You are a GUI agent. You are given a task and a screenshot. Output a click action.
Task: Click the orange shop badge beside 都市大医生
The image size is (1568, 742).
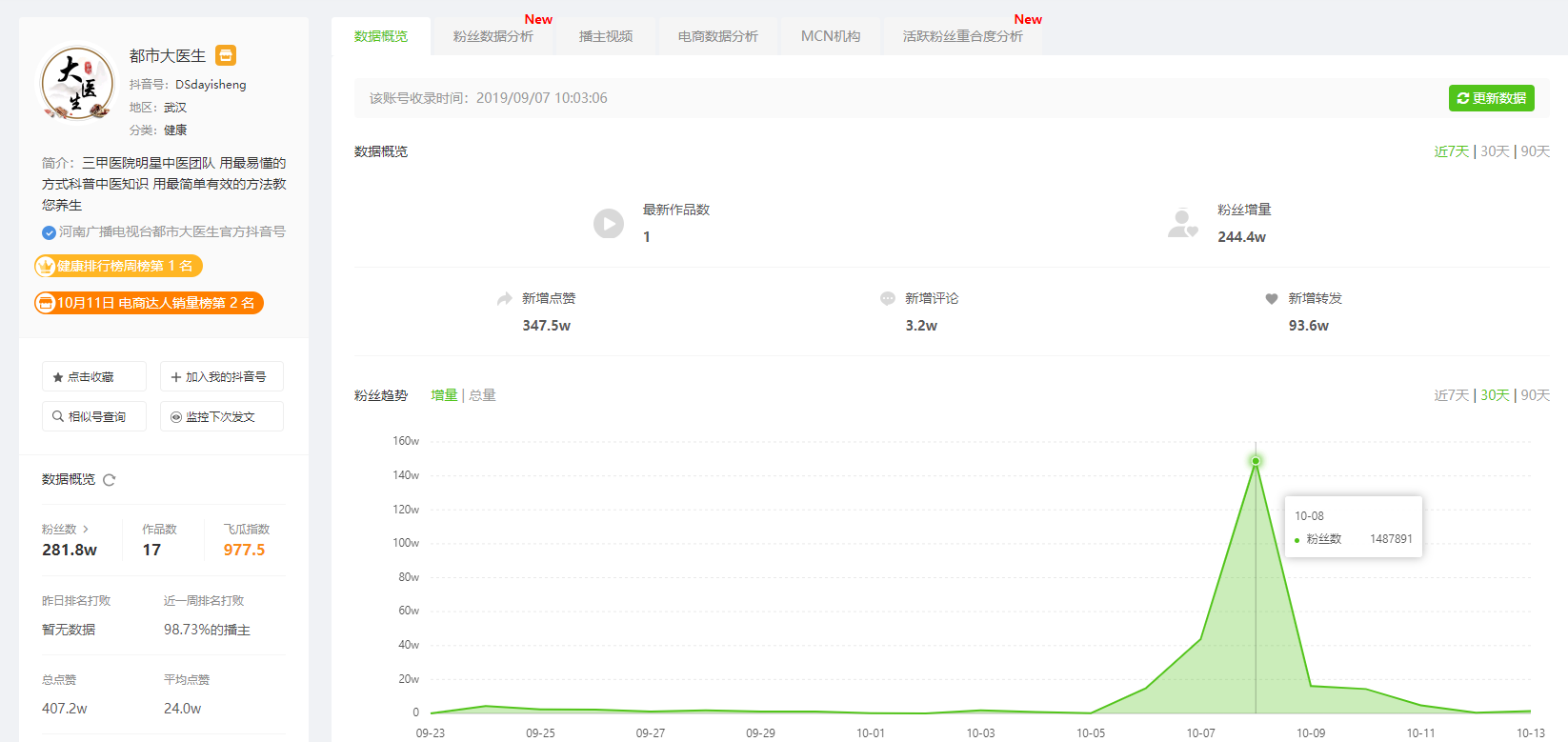coord(226,55)
